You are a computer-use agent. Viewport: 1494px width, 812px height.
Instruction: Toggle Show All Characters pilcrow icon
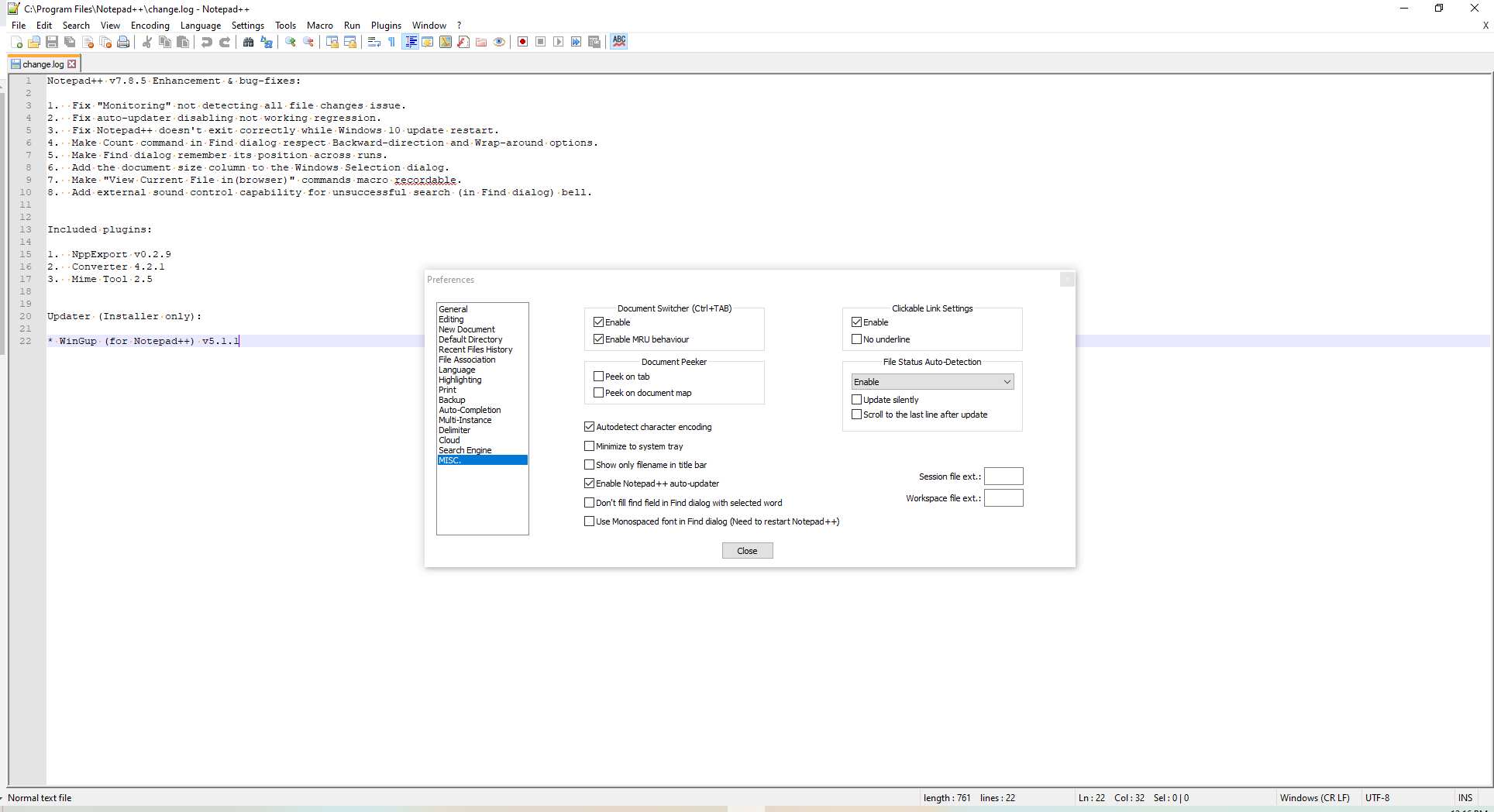[391, 42]
